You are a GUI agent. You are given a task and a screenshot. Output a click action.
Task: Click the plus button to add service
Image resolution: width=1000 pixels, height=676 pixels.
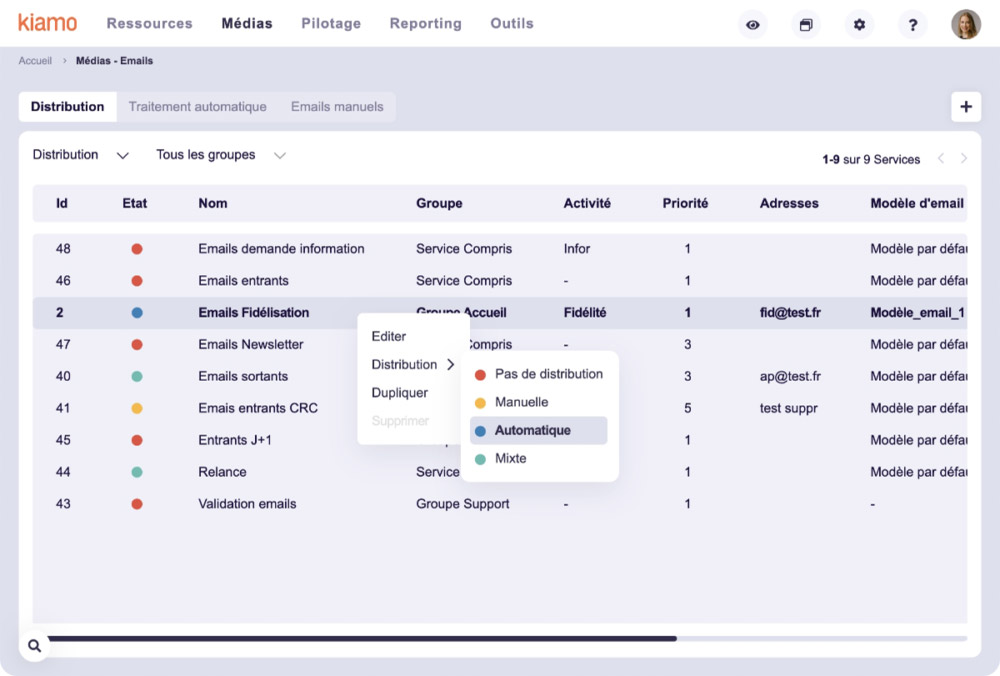pyautogui.click(x=965, y=107)
